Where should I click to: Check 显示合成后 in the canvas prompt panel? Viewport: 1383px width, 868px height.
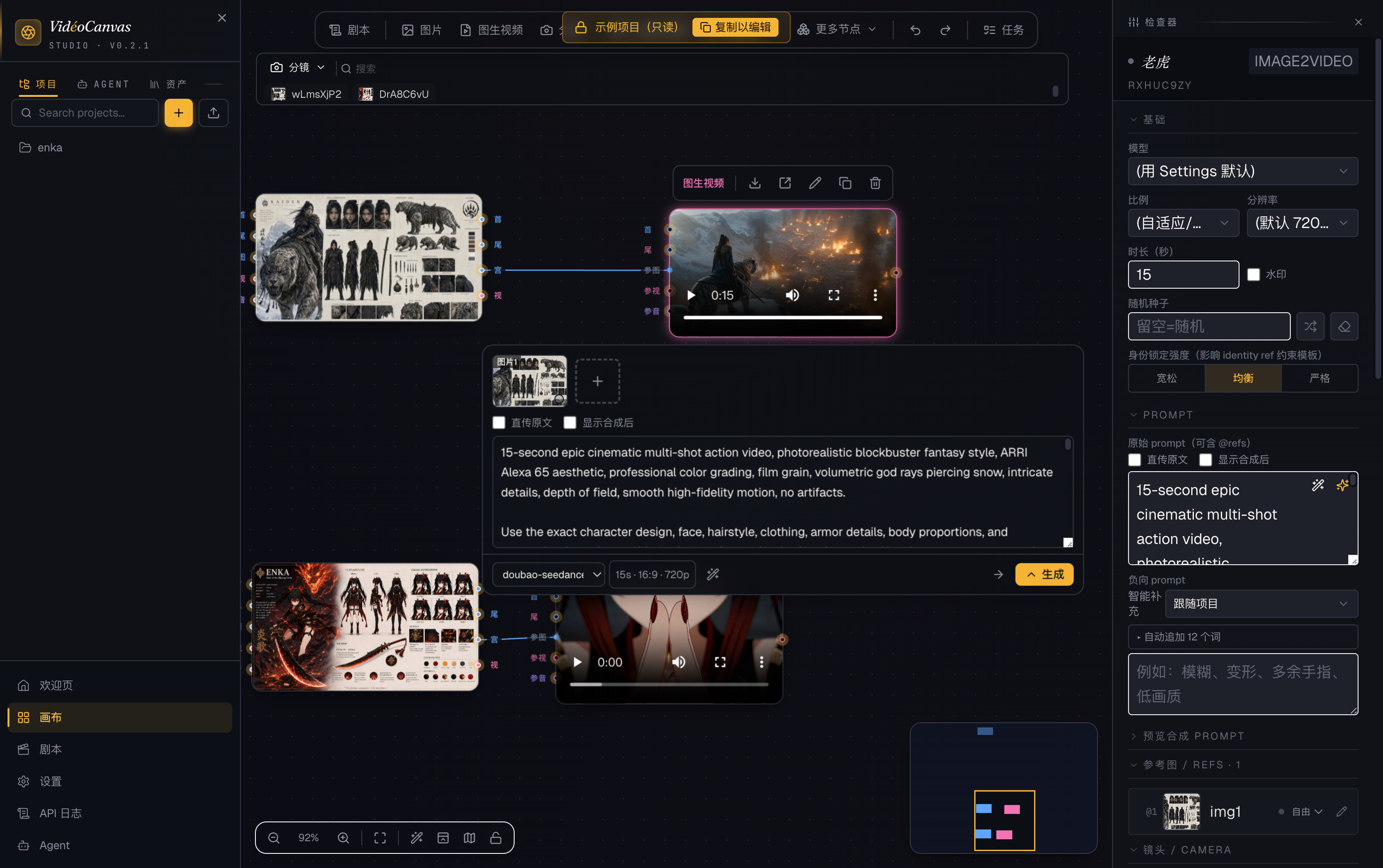(x=570, y=423)
